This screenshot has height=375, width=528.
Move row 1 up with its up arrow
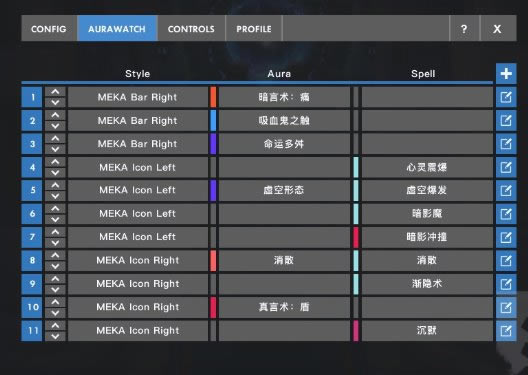(x=55, y=92)
